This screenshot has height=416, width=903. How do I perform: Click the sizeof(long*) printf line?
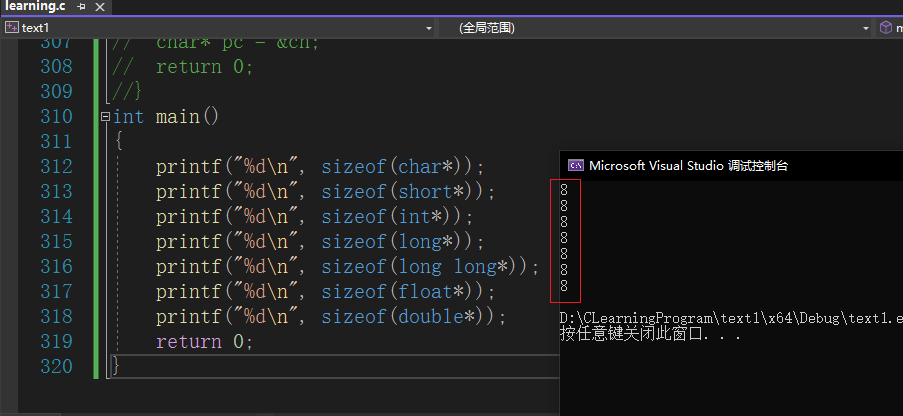pyautogui.click(x=320, y=242)
